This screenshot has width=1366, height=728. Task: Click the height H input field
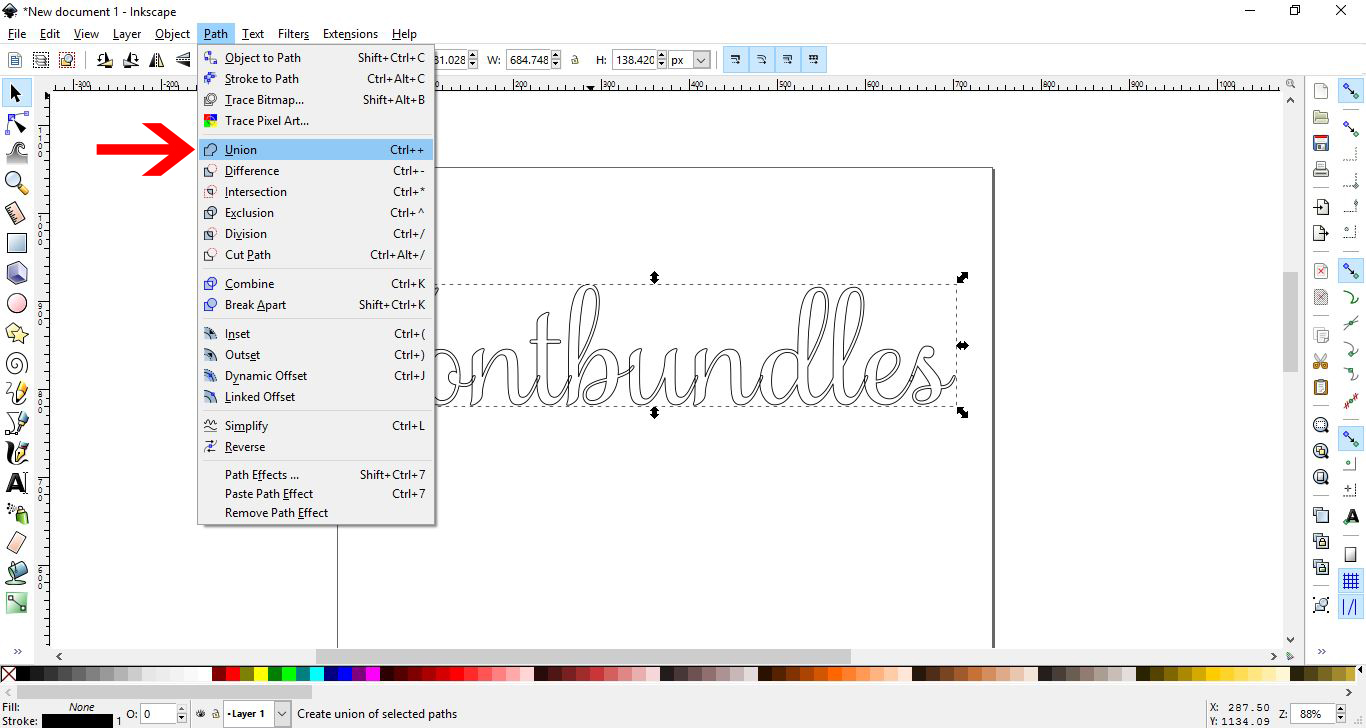pos(634,60)
